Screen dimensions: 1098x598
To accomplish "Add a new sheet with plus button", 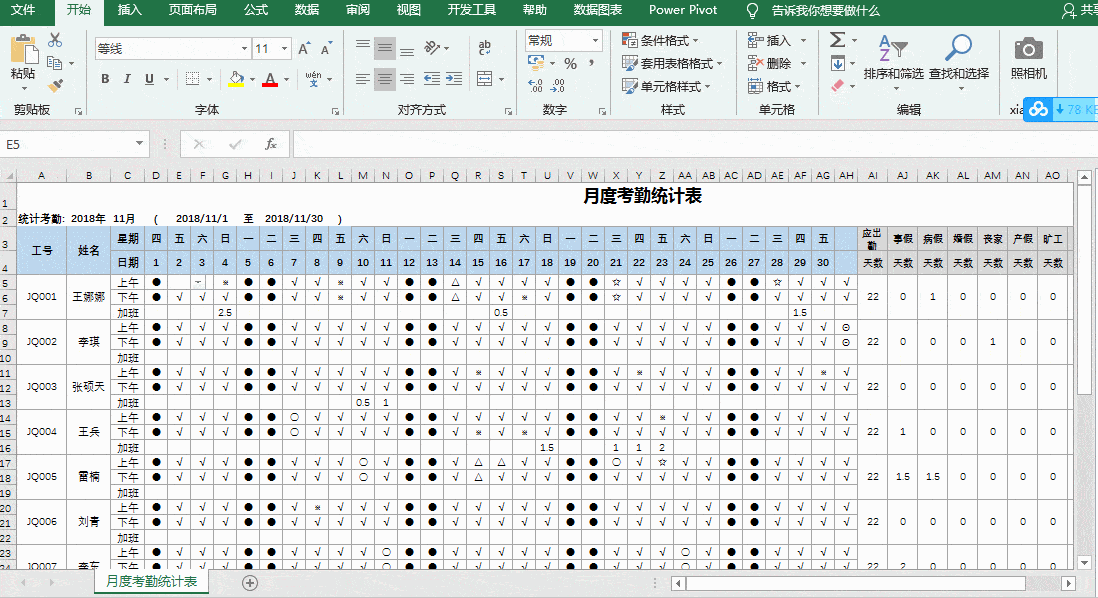I will (250, 583).
